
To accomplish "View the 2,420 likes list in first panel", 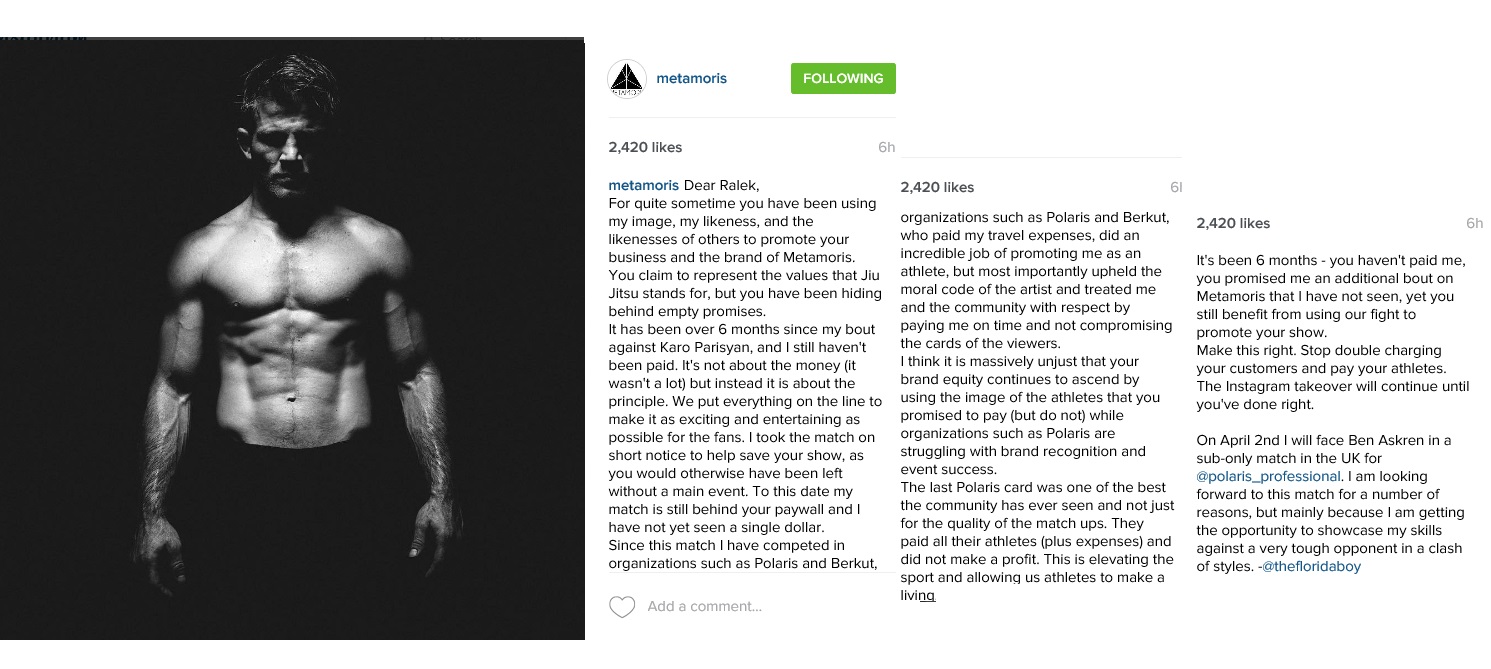I will tap(645, 148).
